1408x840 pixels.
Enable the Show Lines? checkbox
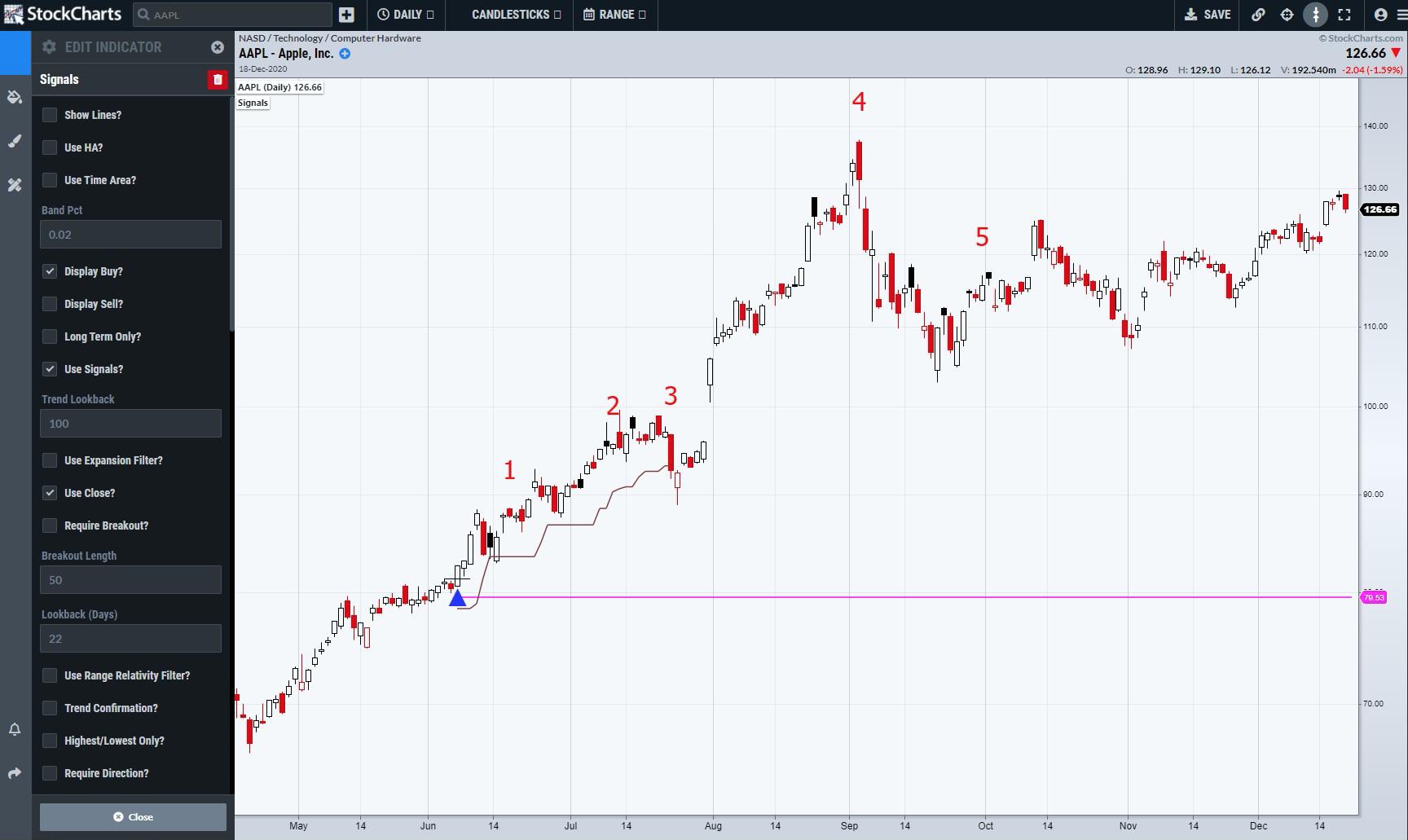[x=50, y=115]
